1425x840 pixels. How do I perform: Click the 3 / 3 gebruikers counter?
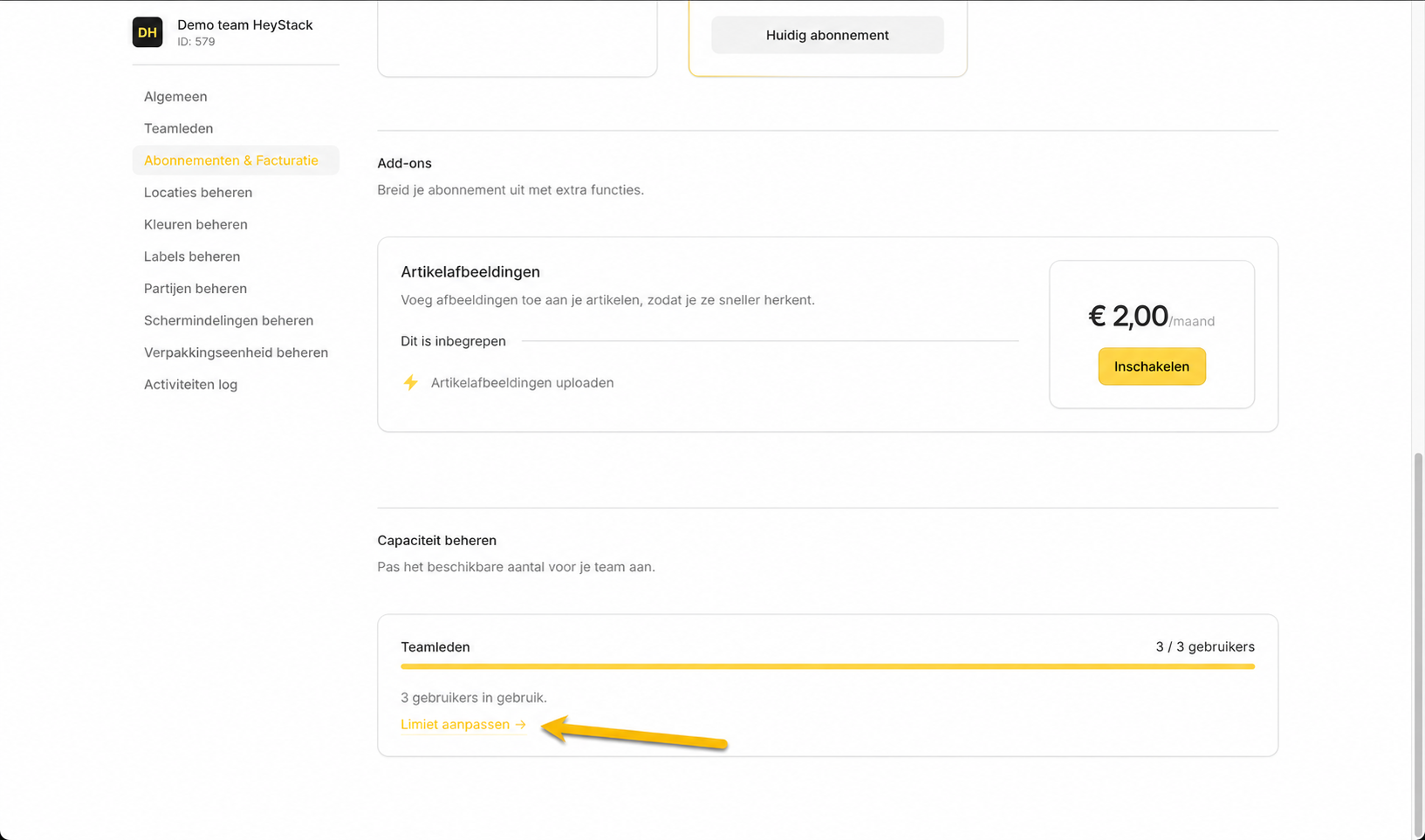pos(1205,647)
